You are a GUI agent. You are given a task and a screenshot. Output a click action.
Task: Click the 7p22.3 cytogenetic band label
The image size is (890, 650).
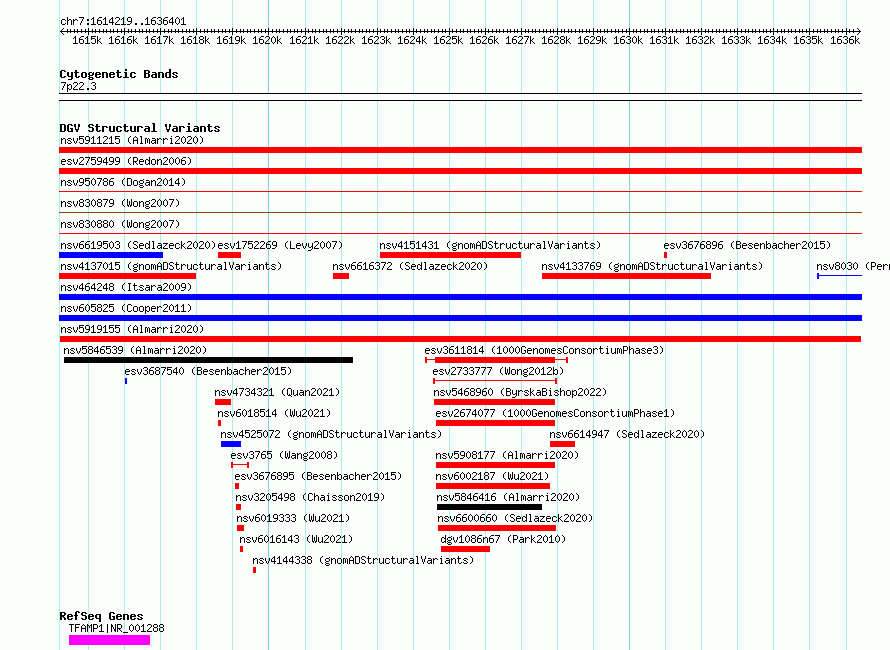click(78, 86)
